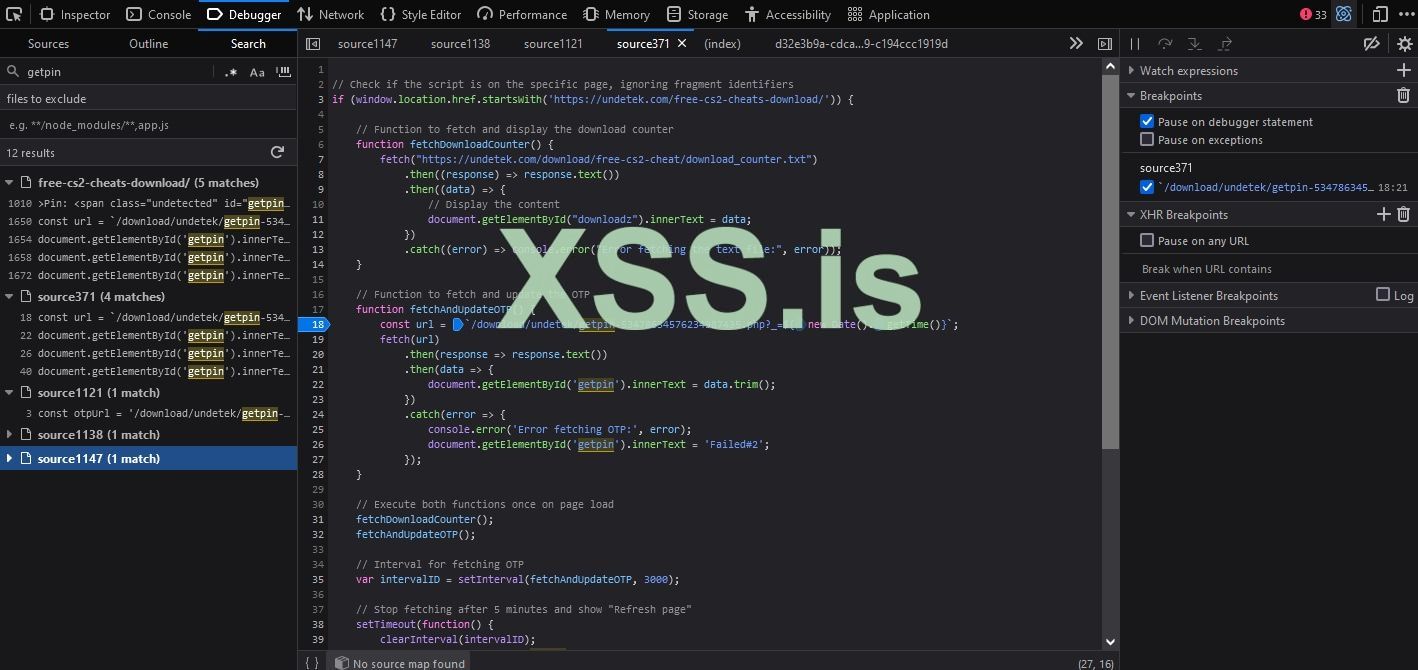This screenshot has width=1418, height=670.
Task: Open the Application panel
Action: [x=888, y=14]
